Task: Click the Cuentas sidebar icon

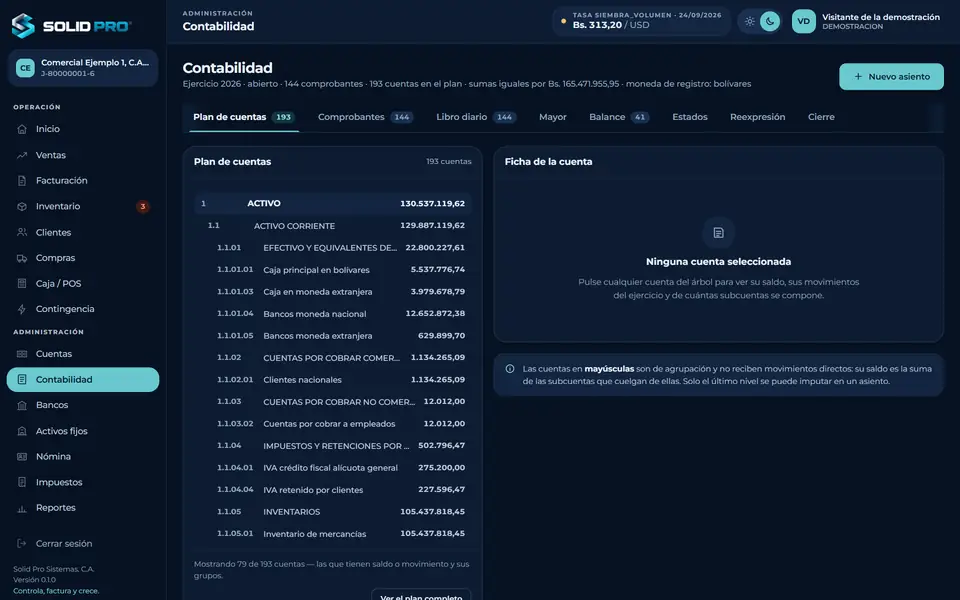Action: coord(22,354)
